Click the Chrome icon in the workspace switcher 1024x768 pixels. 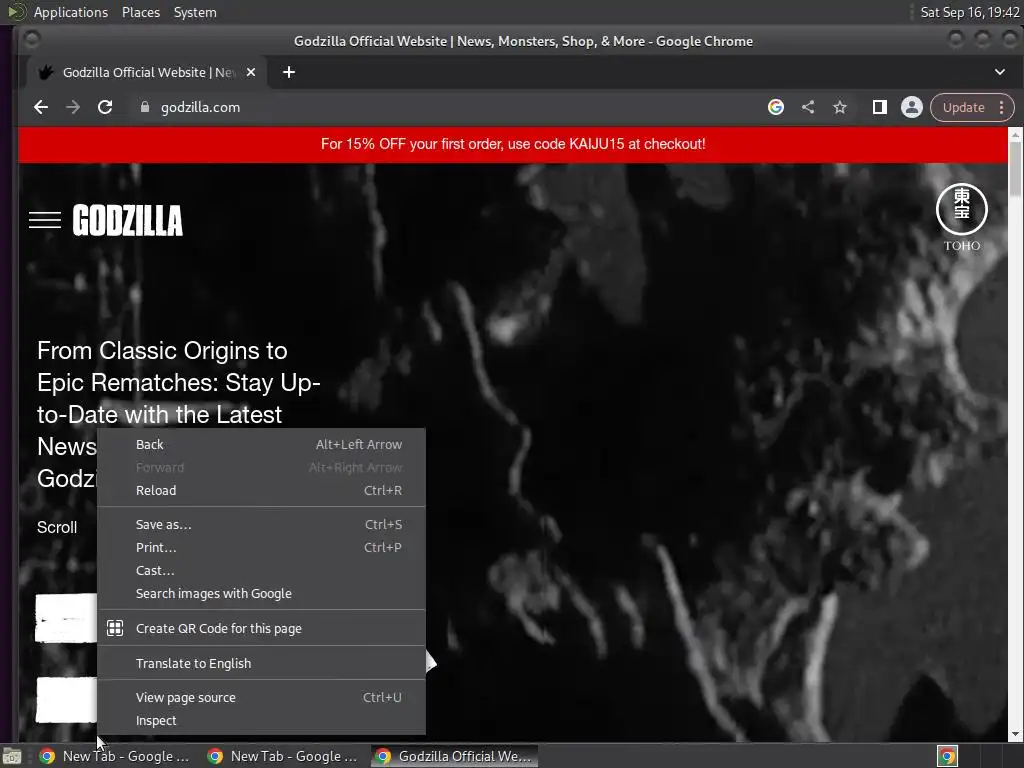pyautogui.click(x=947, y=756)
